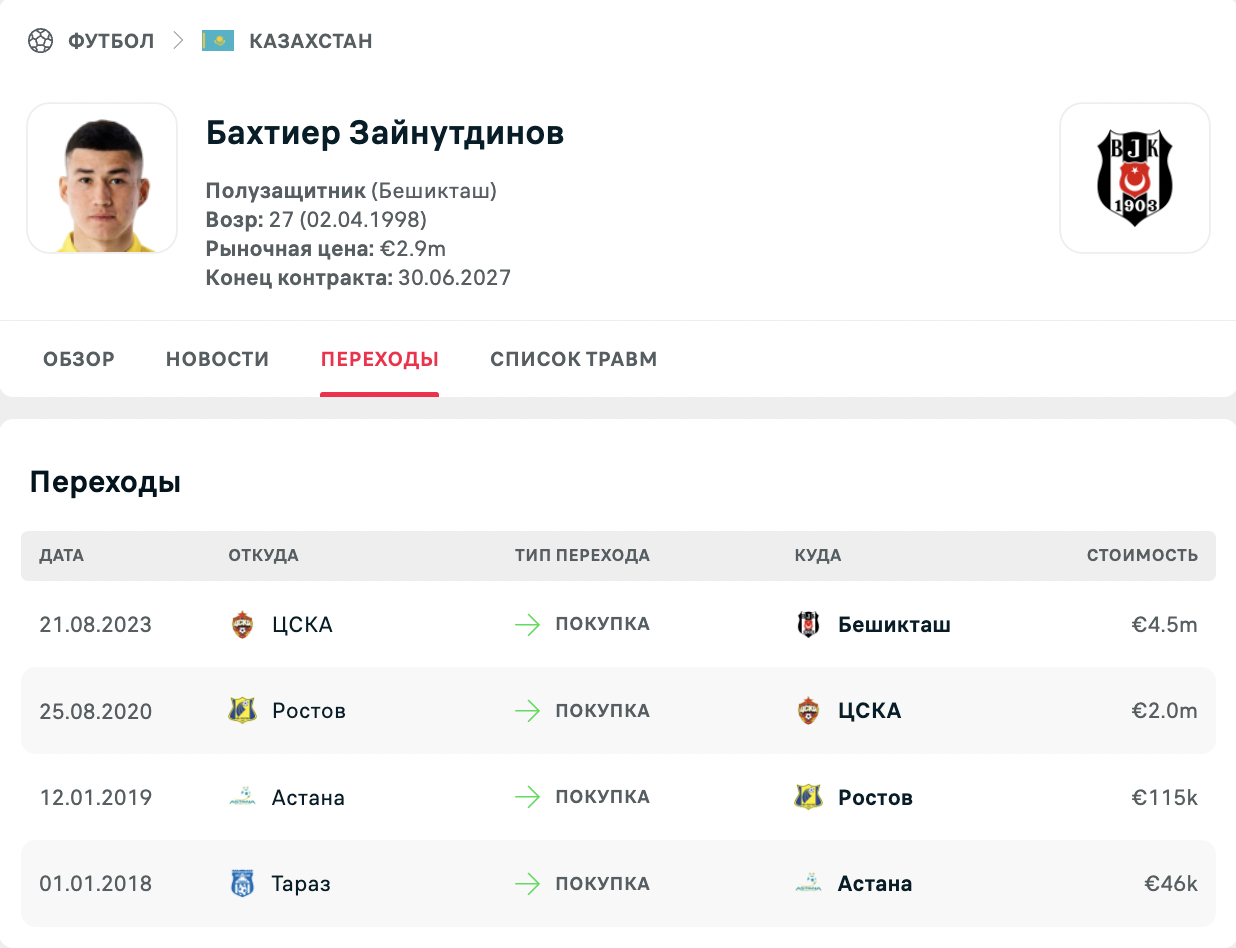Click the Kazakhstan flag icon

point(218,41)
